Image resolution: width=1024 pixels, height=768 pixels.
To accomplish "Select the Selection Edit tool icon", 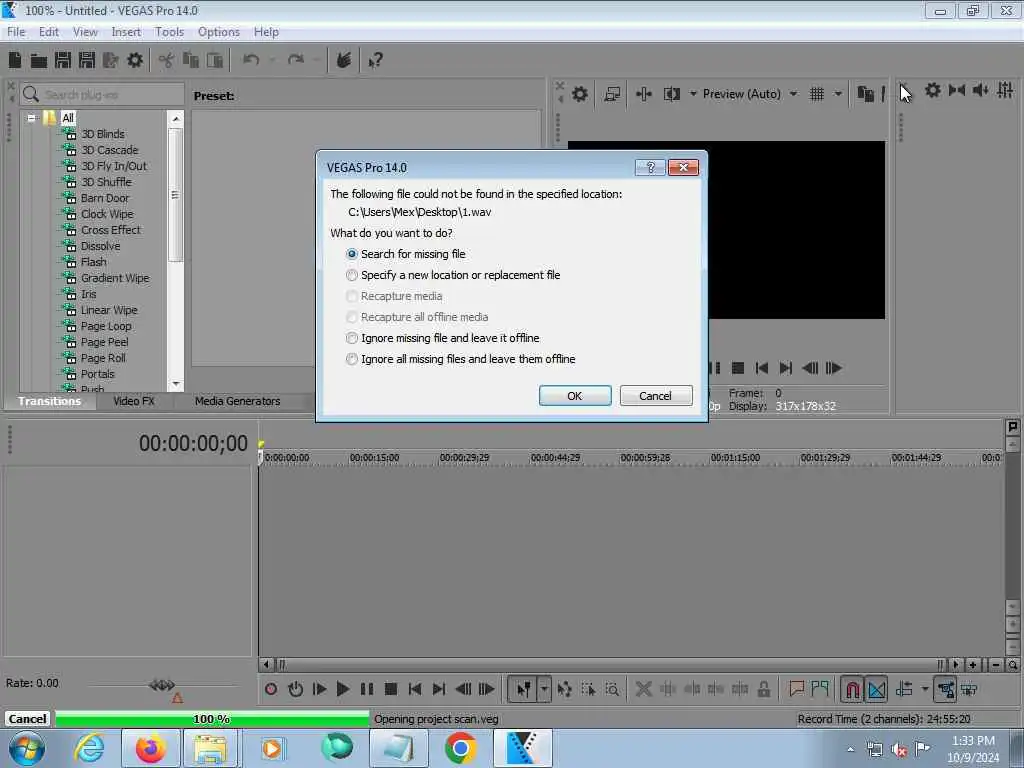I will [588, 689].
